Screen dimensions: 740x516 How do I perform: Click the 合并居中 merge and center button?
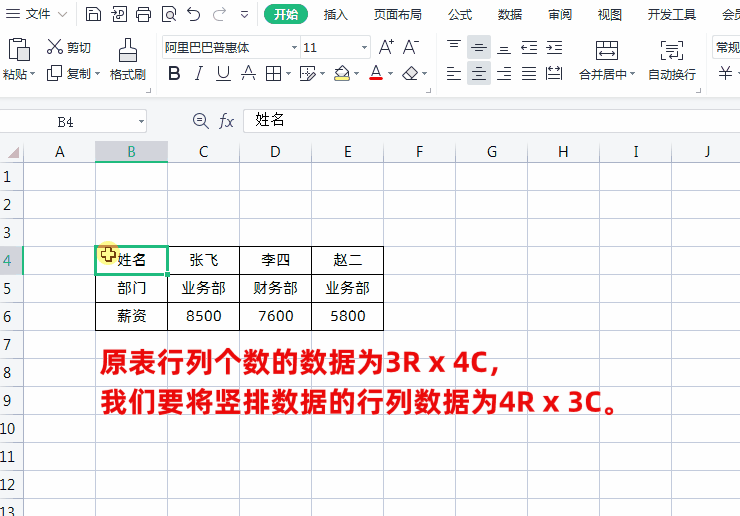click(606, 60)
